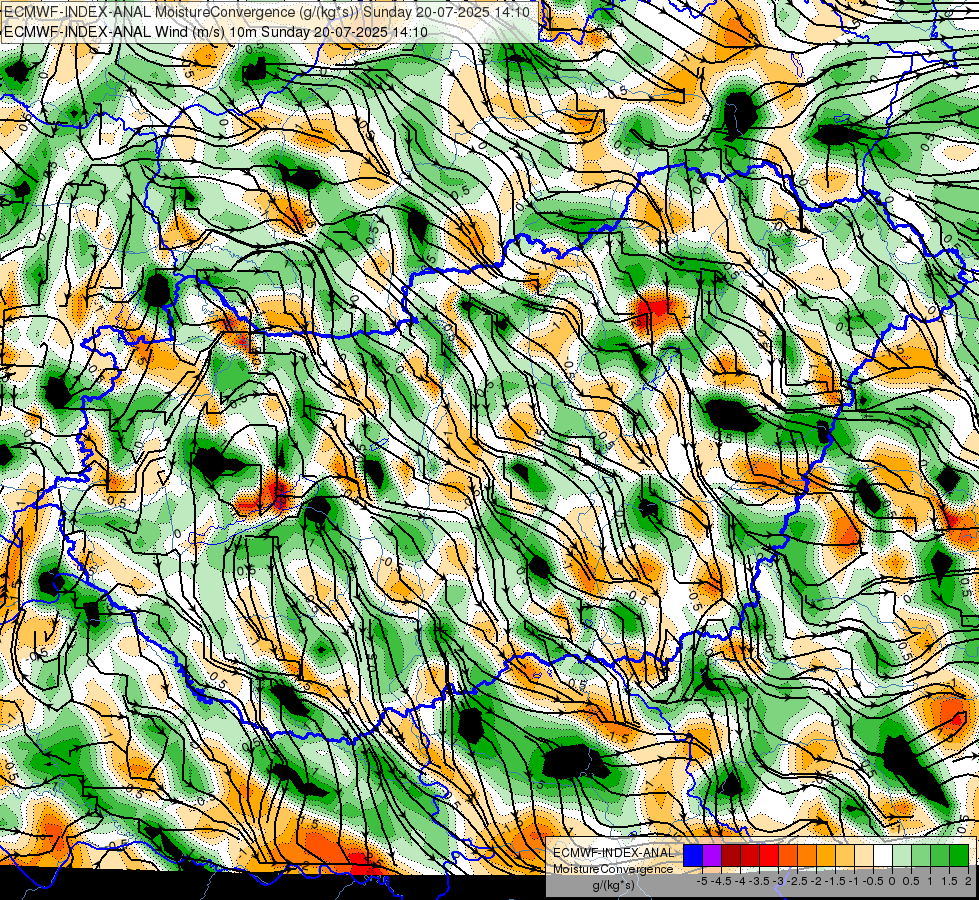Click the MoistureConvergence label in the legend
This screenshot has width=979, height=900.
pos(613,869)
